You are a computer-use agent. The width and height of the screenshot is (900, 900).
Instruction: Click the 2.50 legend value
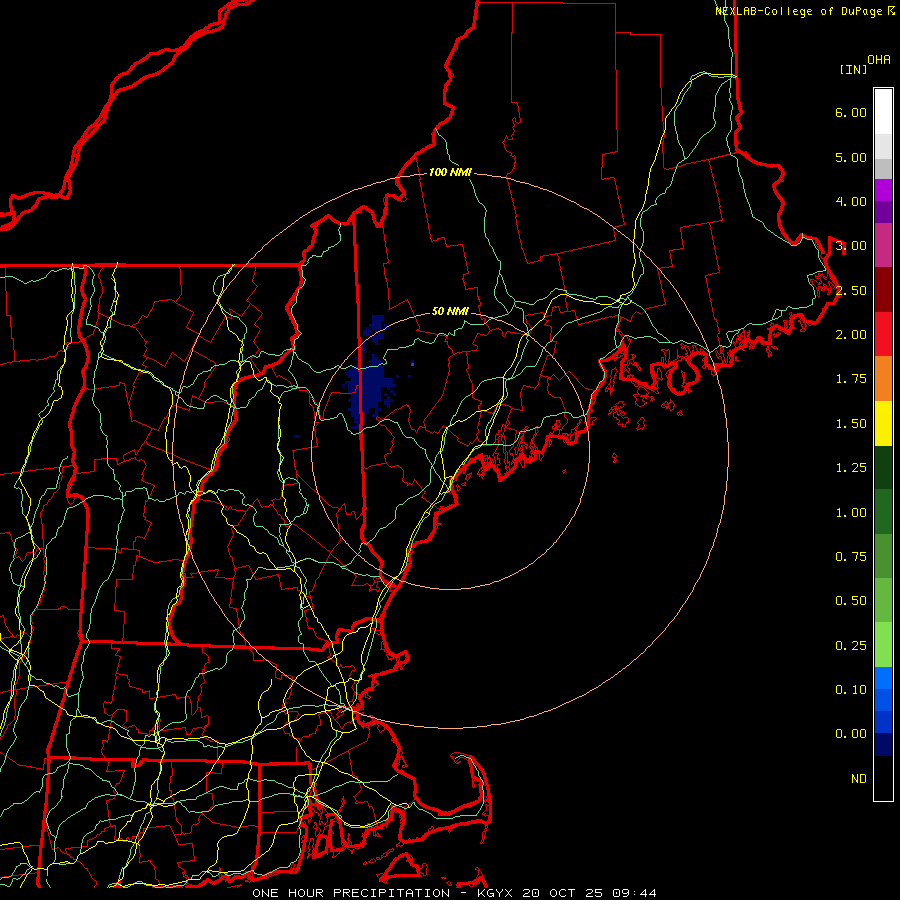pyautogui.click(x=851, y=290)
